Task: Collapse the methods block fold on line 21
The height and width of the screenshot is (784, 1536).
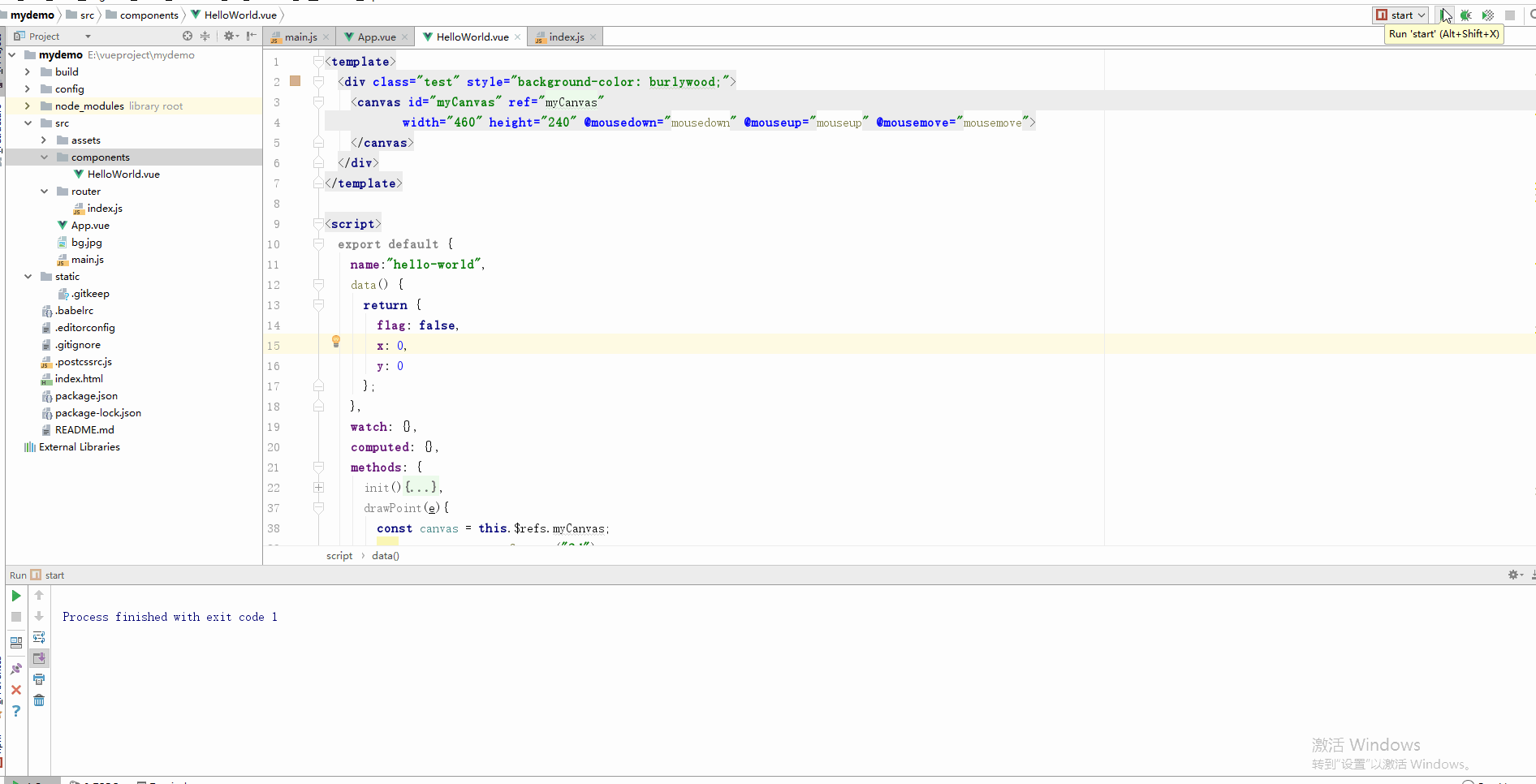Action: point(318,467)
